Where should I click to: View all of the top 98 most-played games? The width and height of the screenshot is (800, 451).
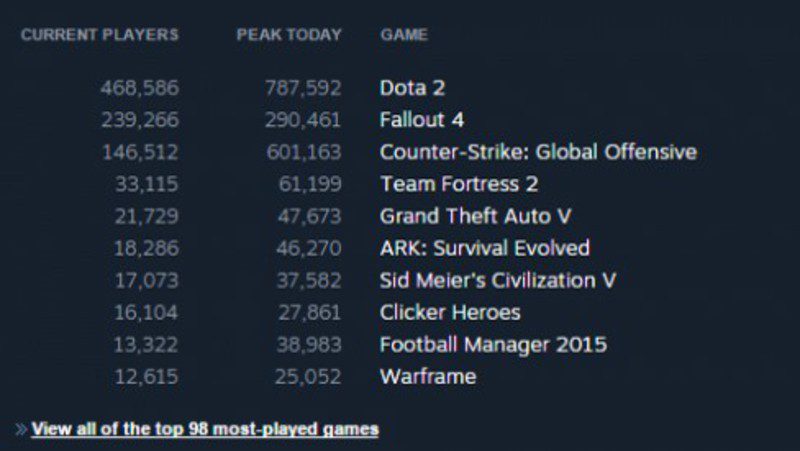(x=205, y=429)
